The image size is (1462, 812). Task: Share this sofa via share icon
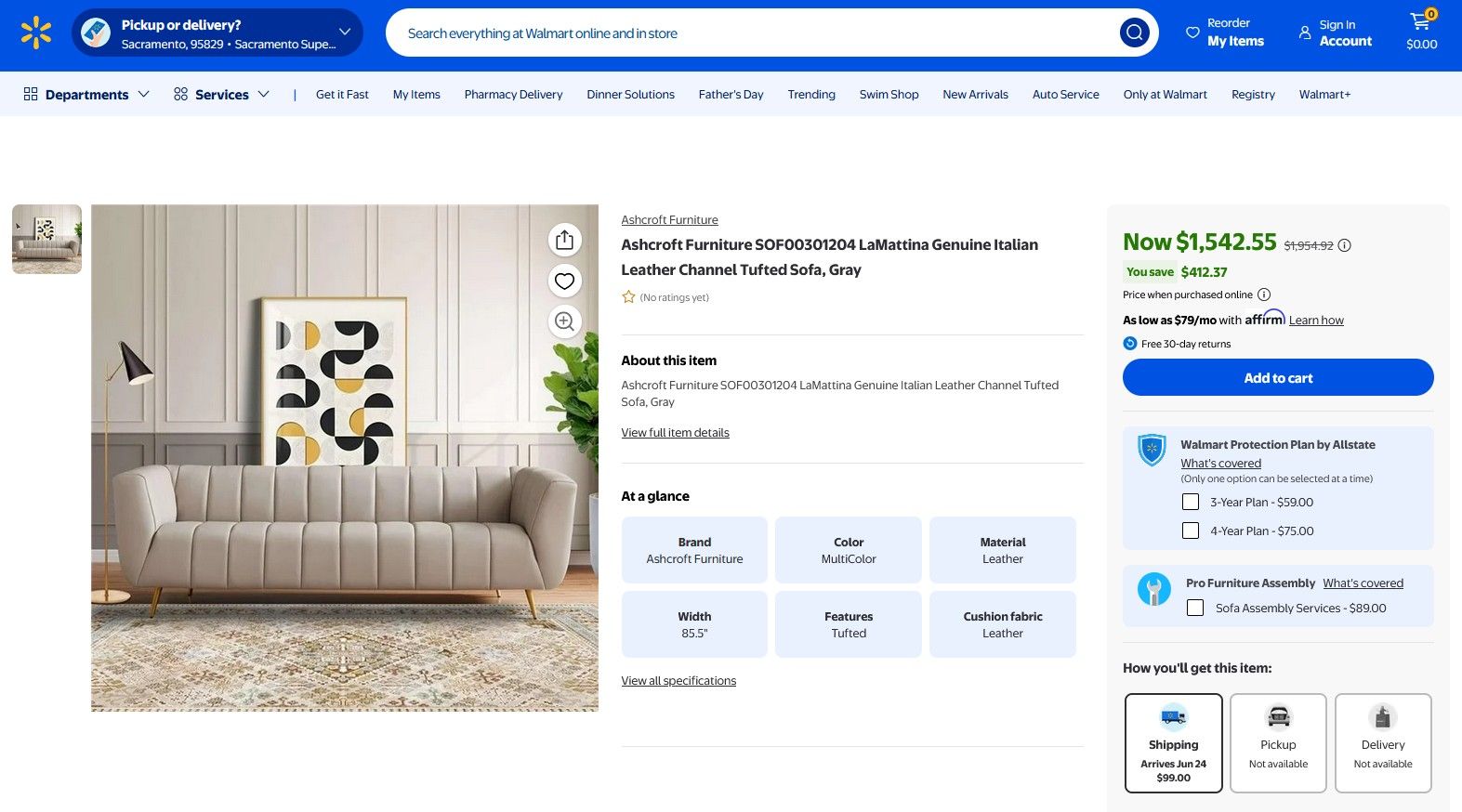coord(564,241)
